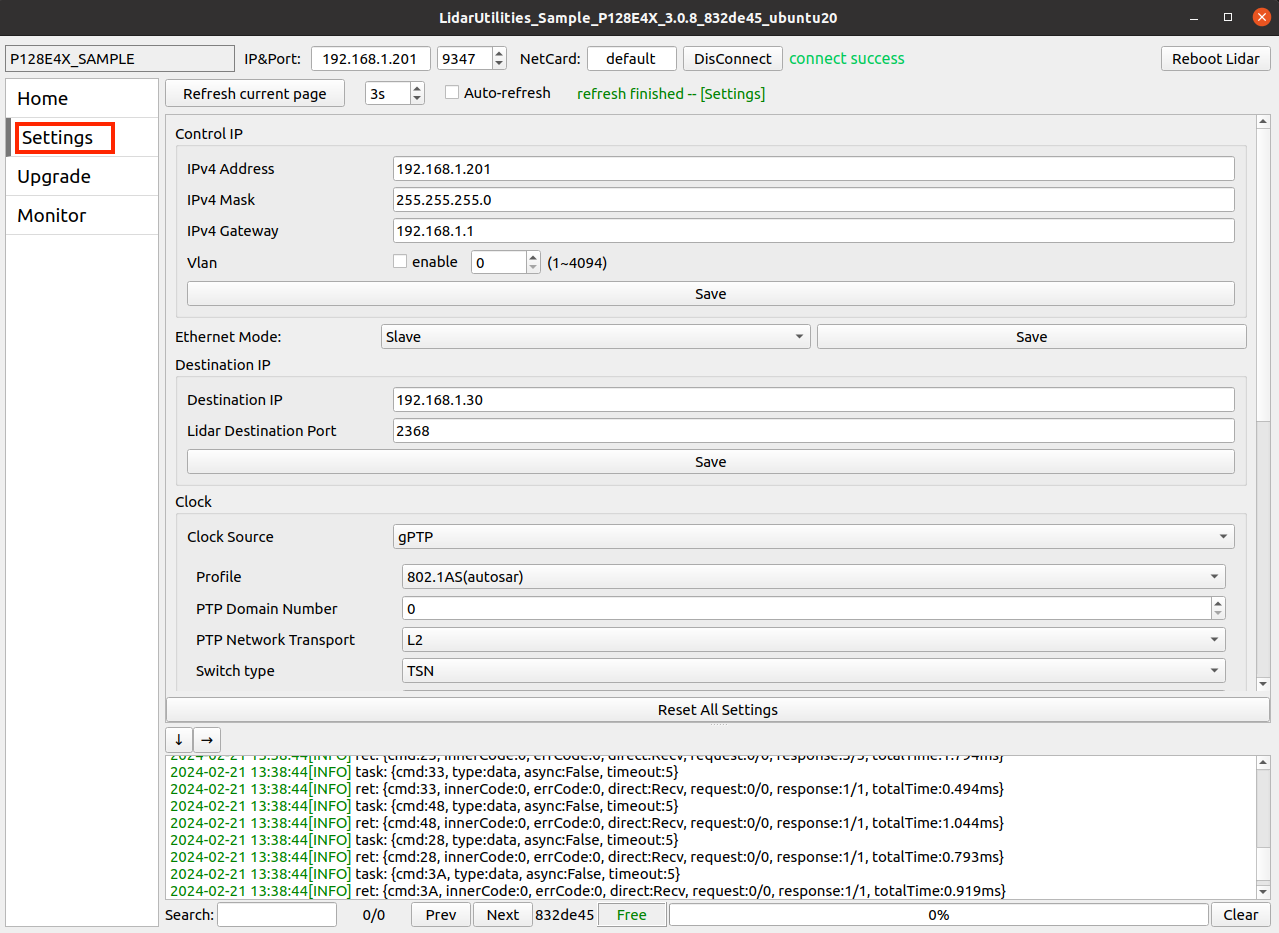
Task: Increase the port 9347 stepper value
Action: pos(500,54)
